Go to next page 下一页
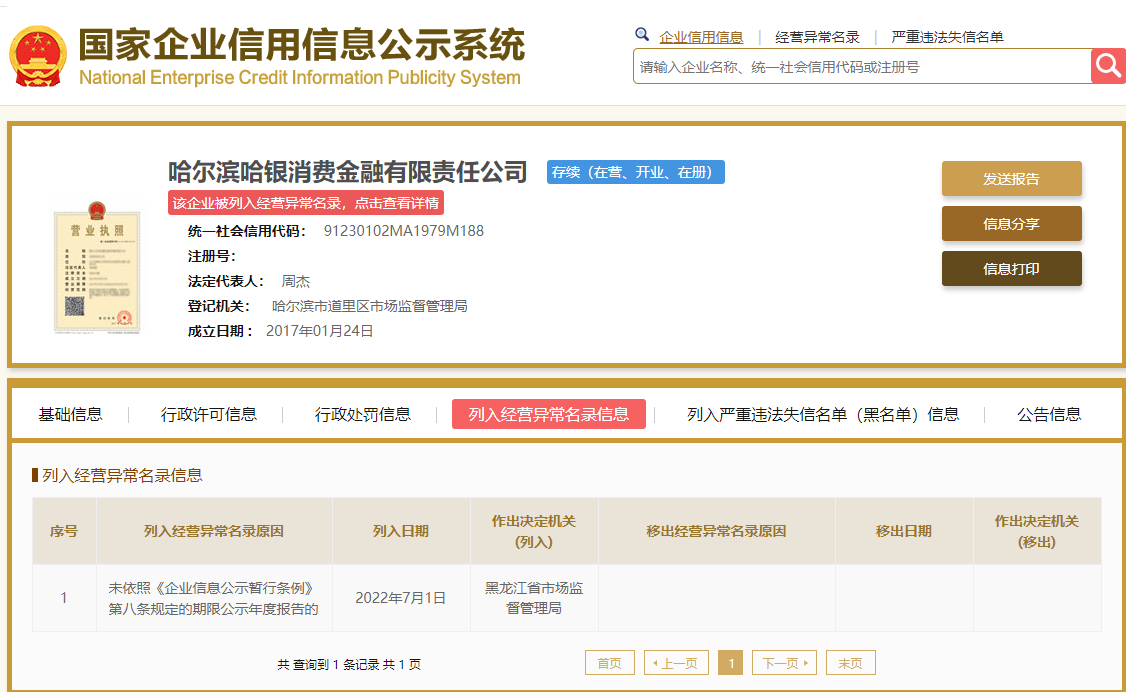This screenshot has height=692, width=1126. 785,663
